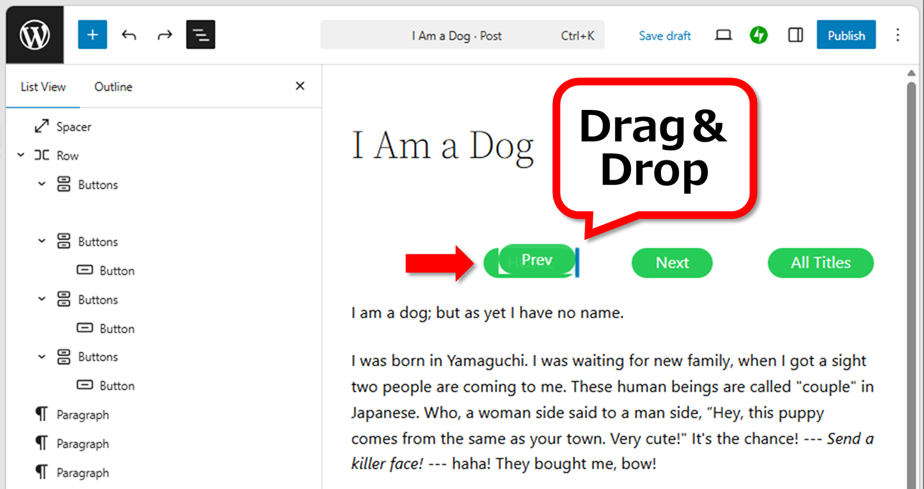Screen dimensions: 924x489
Task: Click the Undo arrow icon
Action: pos(129,35)
